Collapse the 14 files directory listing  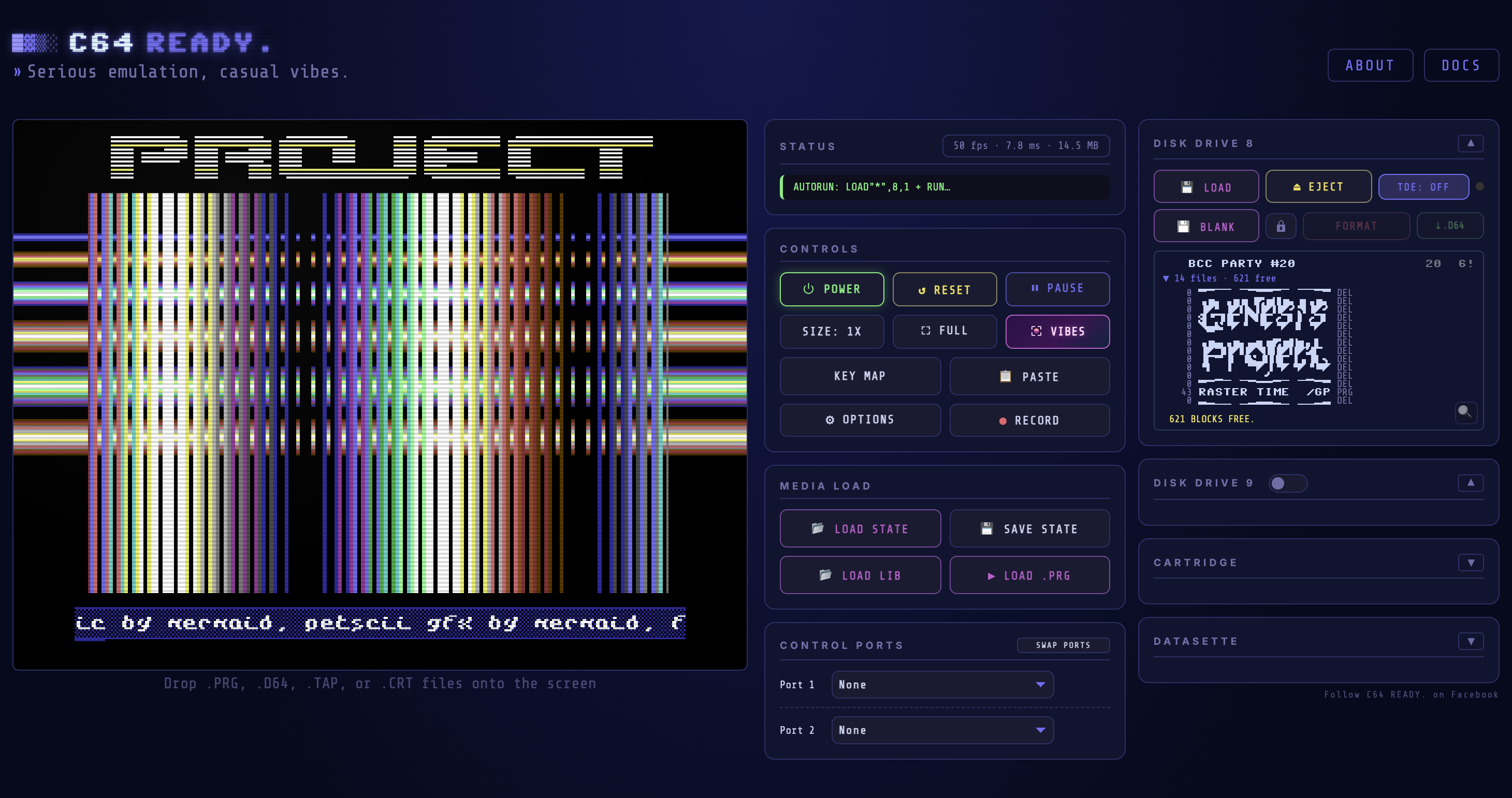click(1219, 278)
